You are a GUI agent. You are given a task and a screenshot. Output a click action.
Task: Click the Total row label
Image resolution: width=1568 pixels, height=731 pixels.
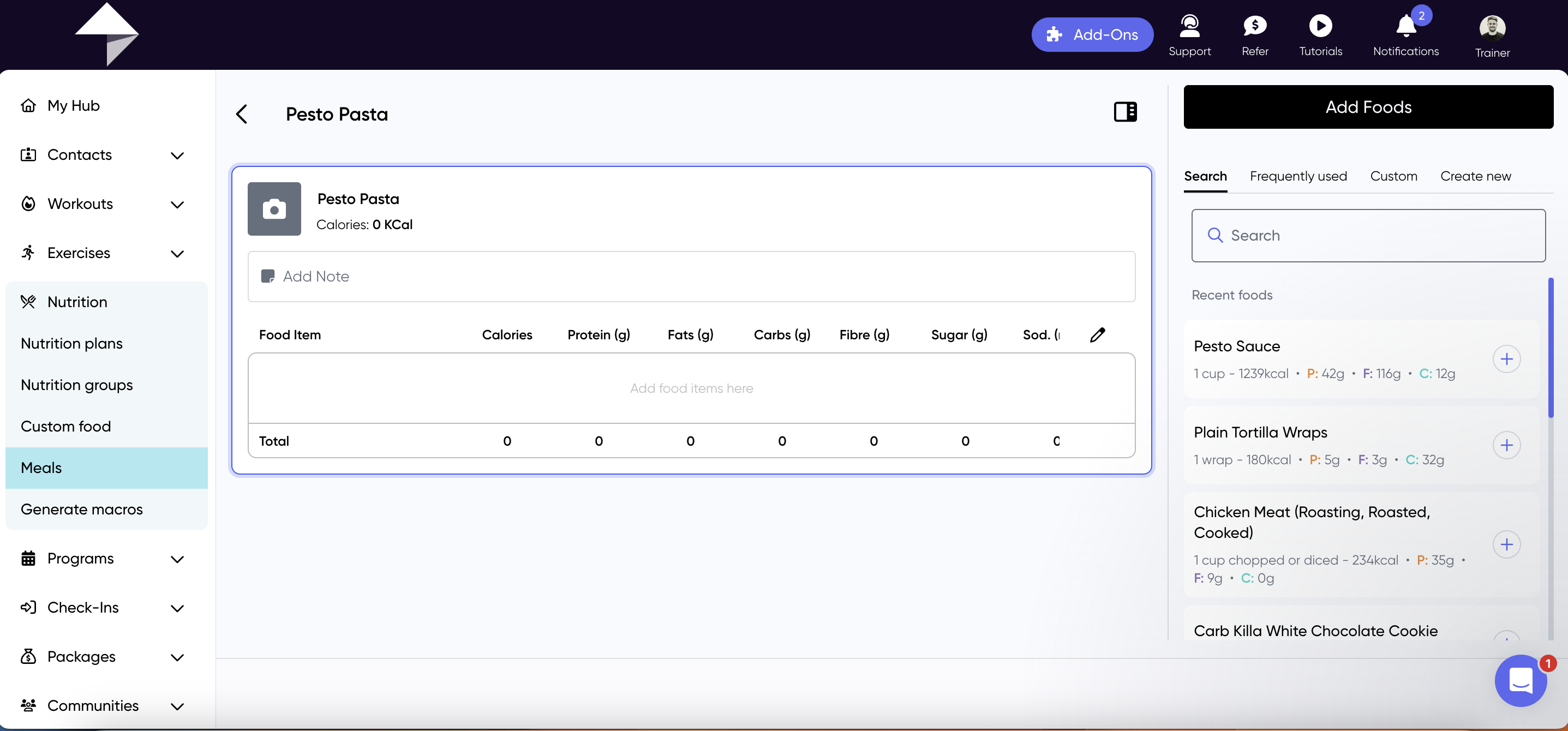(x=274, y=441)
